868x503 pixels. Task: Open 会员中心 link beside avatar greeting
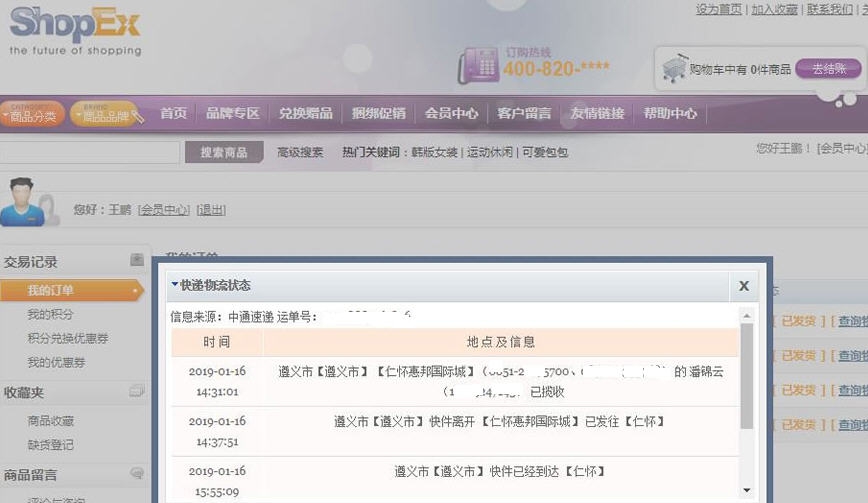[x=164, y=210]
